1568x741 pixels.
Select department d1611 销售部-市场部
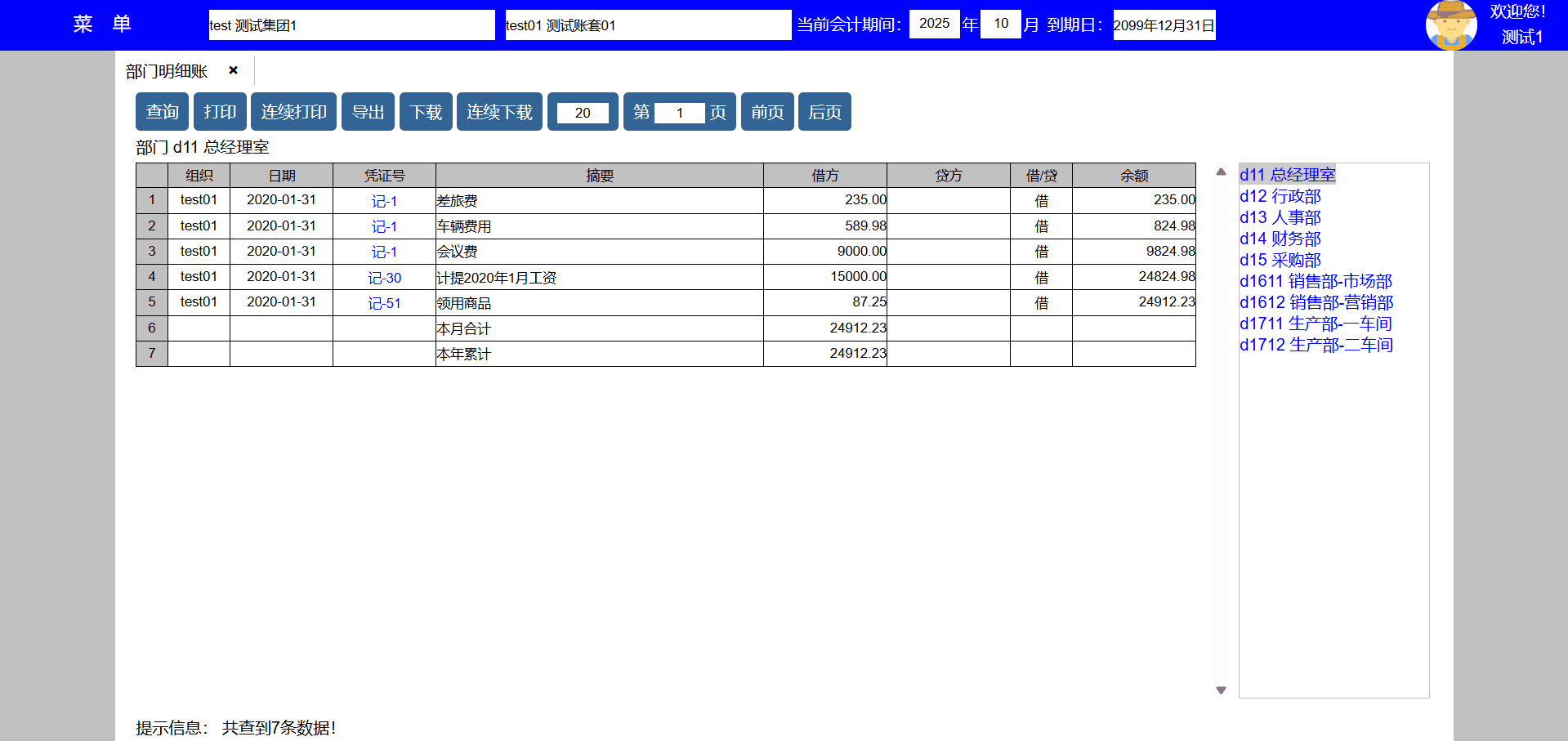[x=1316, y=281]
